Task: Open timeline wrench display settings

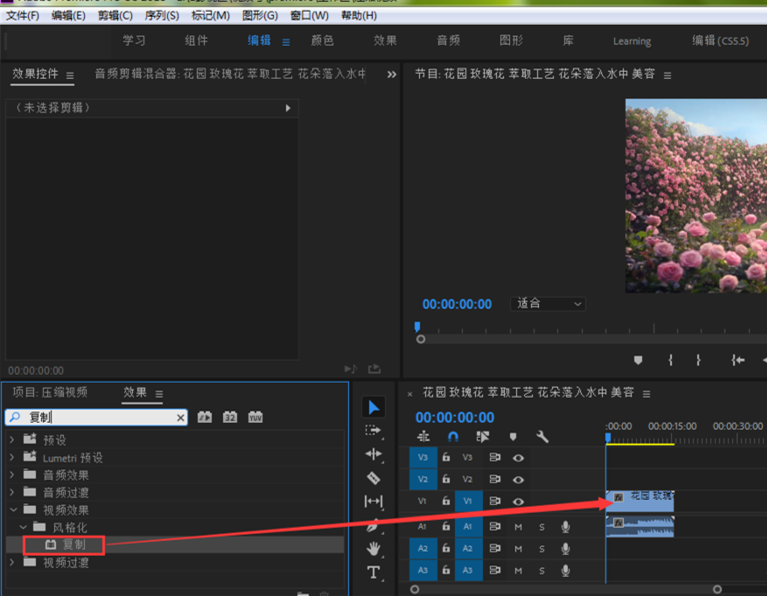Action: pos(542,436)
